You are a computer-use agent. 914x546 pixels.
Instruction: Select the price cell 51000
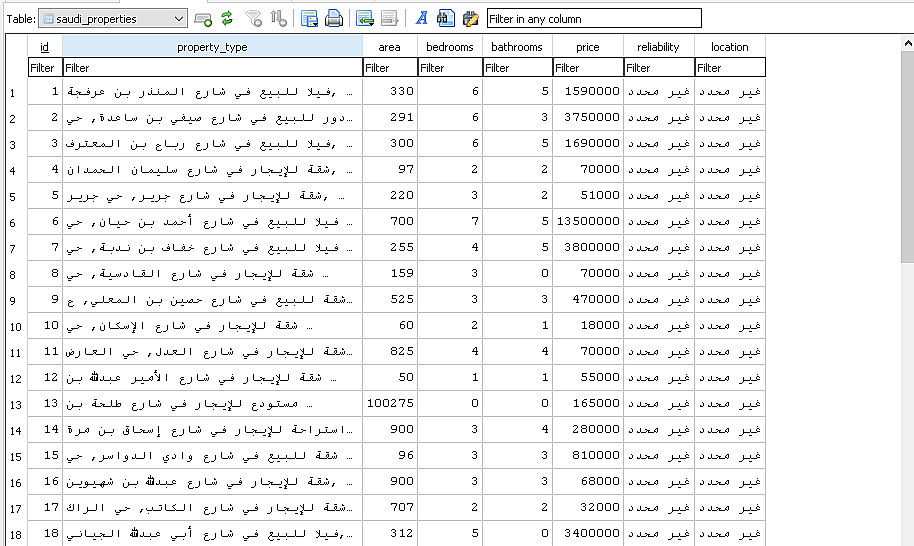point(588,196)
